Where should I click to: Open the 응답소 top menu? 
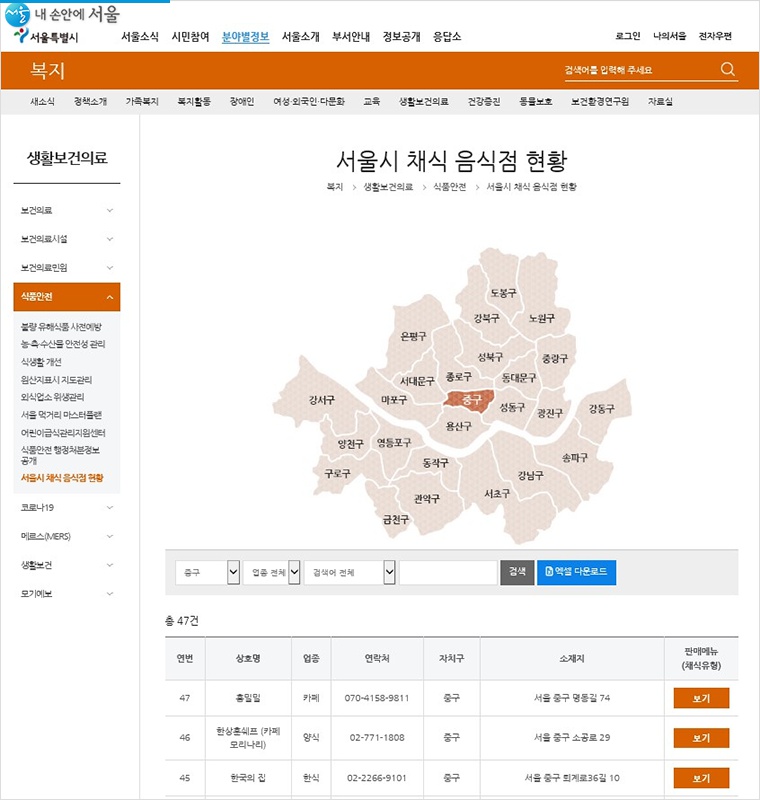(x=447, y=36)
